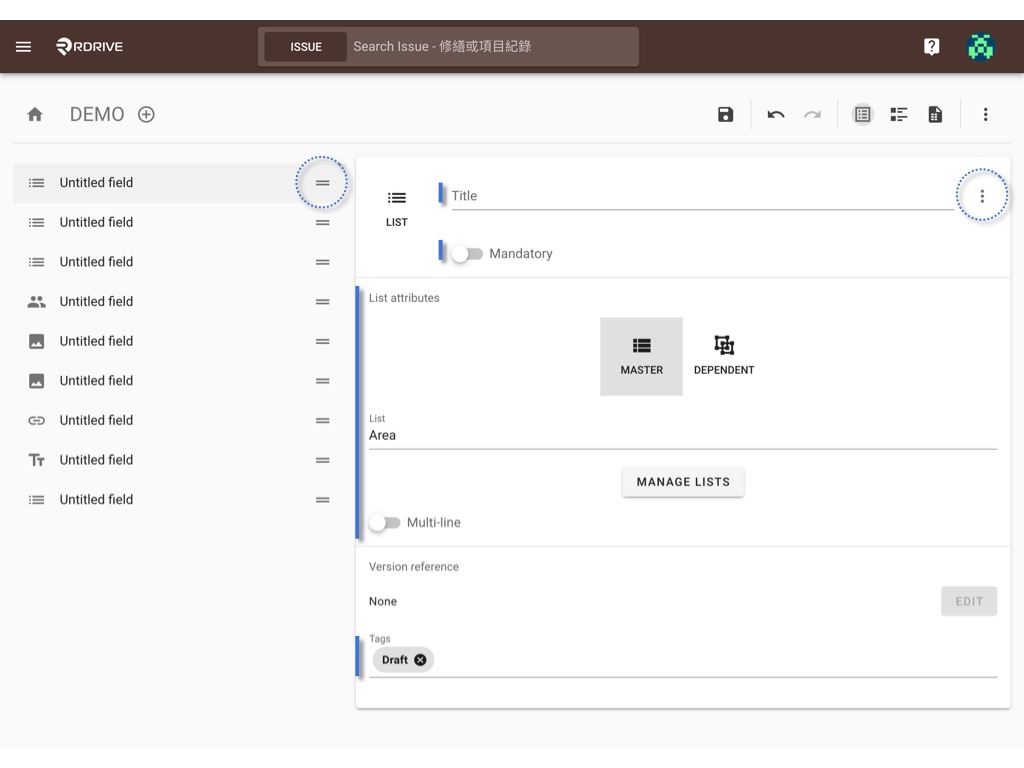Screen dimensions: 1024x768
Task: Focus the Search Issue box
Action: click(493, 46)
